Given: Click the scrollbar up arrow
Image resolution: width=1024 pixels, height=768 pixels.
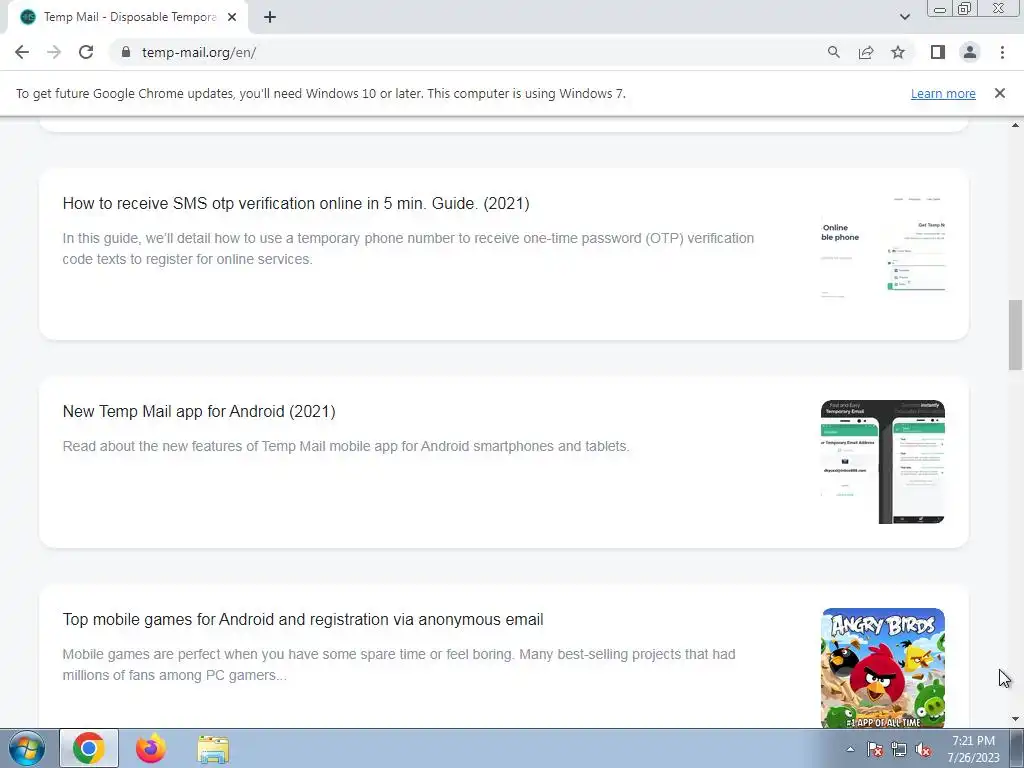Looking at the screenshot, I should click(x=1015, y=125).
